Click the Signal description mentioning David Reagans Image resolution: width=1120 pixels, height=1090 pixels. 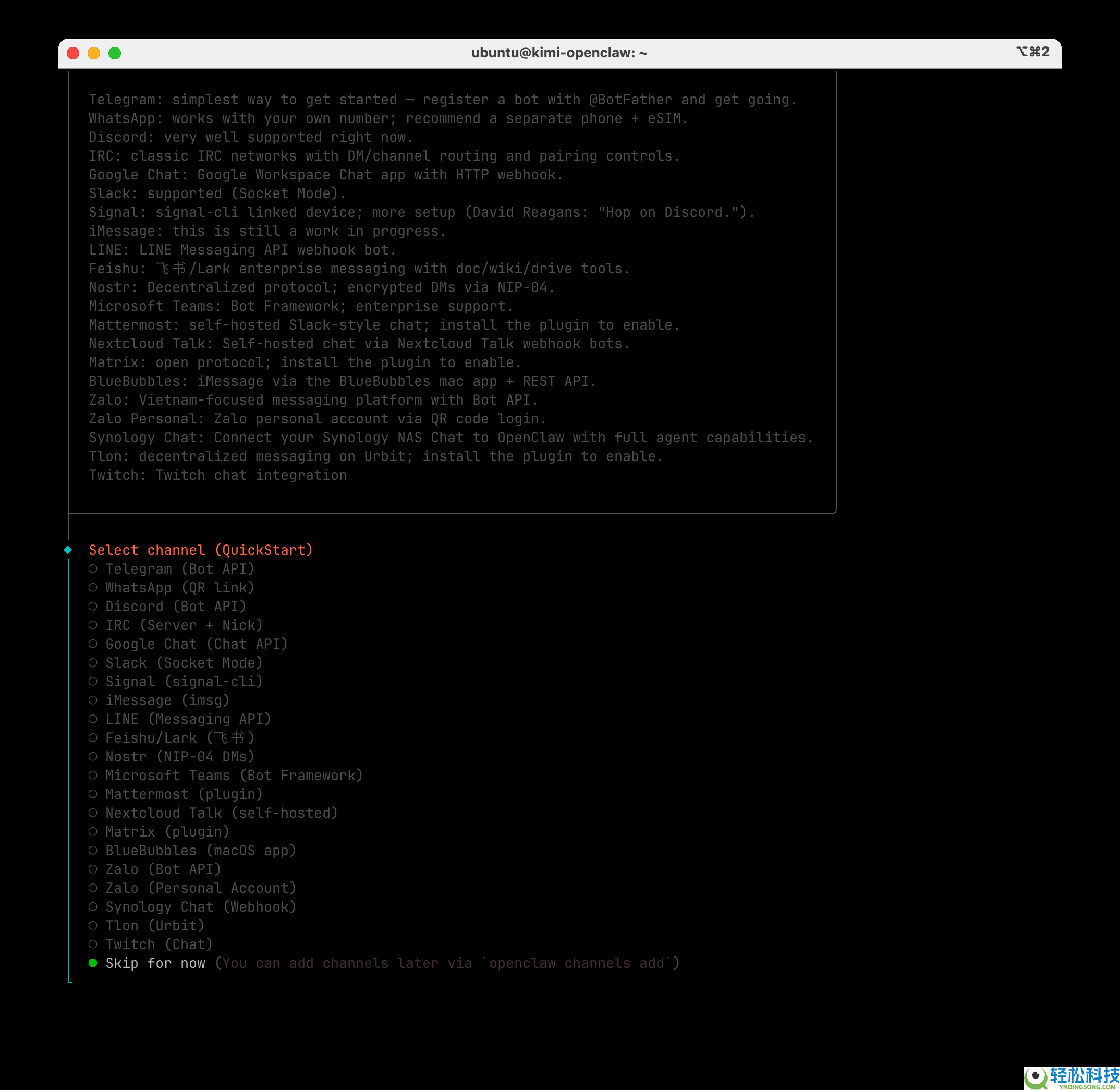[x=422, y=212]
